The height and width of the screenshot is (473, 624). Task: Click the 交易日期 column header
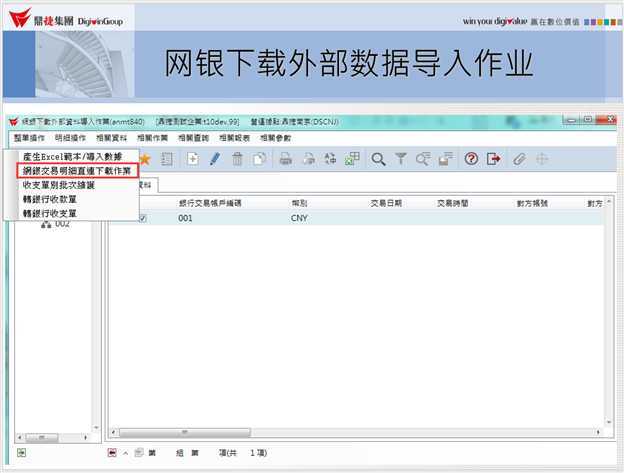[386, 203]
